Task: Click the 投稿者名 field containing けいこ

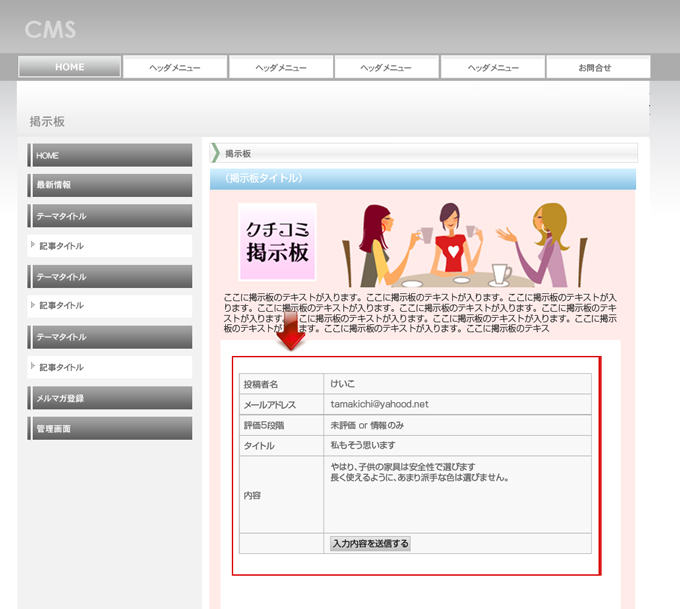Action: (459, 384)
